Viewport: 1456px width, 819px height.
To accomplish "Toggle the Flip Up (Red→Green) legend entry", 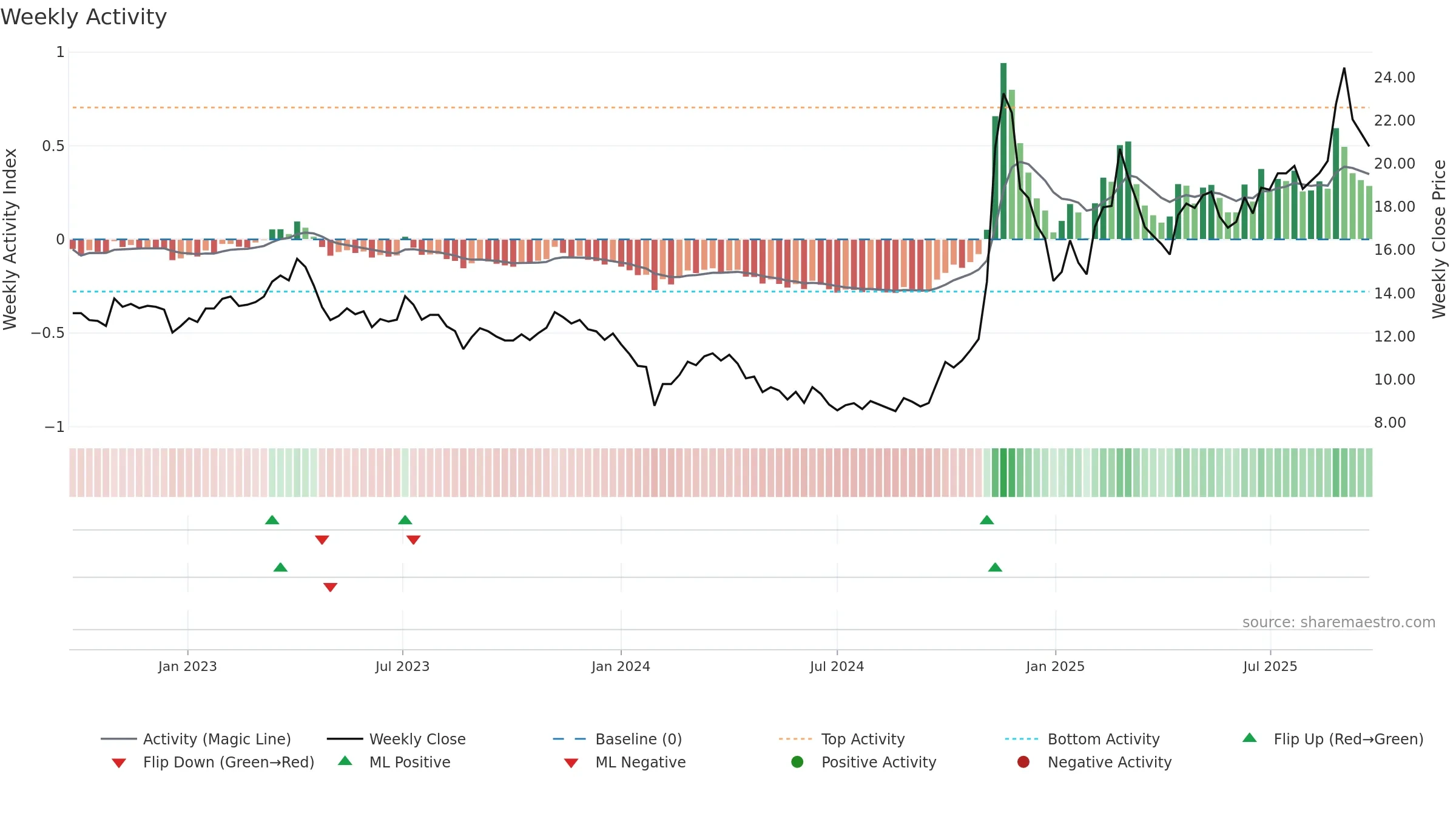I will [1333, 739].
